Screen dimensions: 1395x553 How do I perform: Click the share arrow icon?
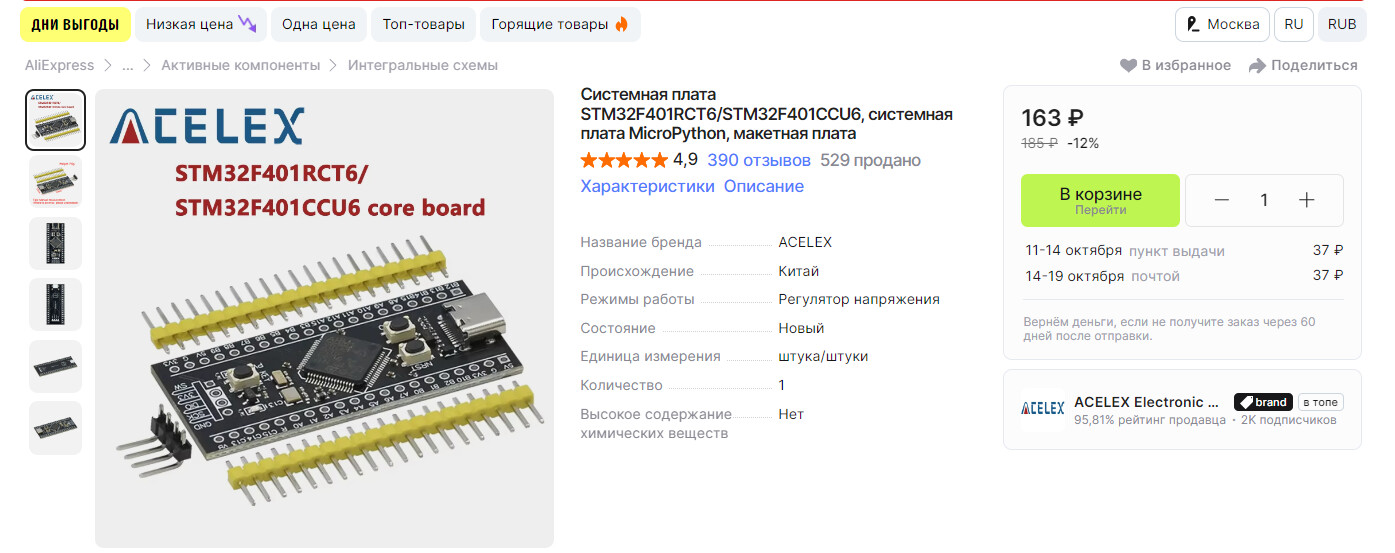pos(1257,65)
